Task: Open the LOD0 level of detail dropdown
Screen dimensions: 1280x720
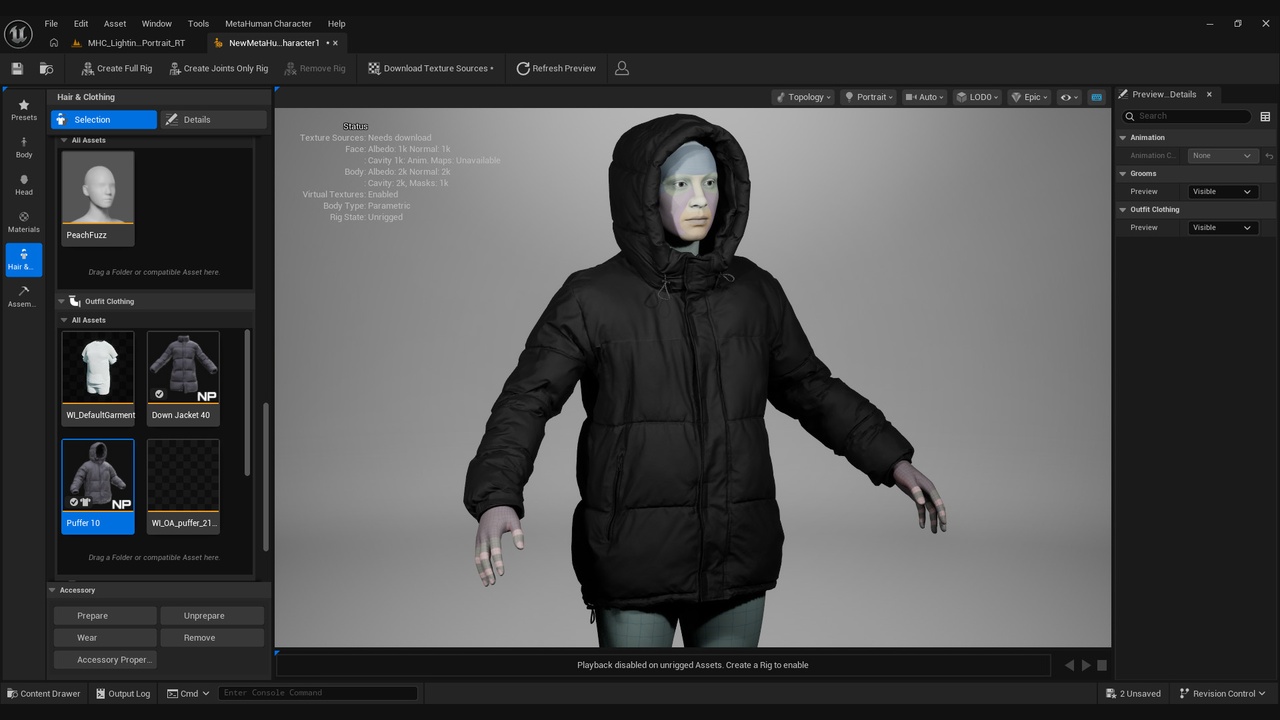Action: 977,97
